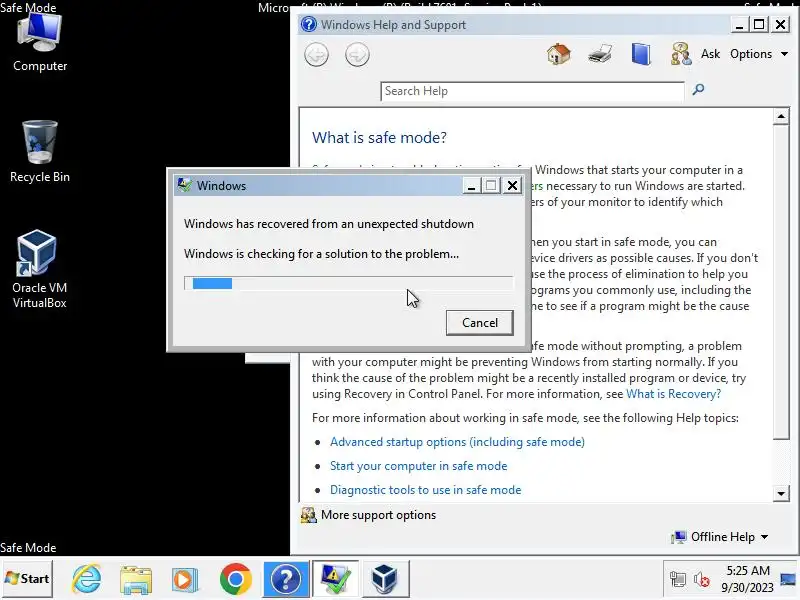Click the Help and Support title icon
The image size is (800, 600).
click(308, 24)
